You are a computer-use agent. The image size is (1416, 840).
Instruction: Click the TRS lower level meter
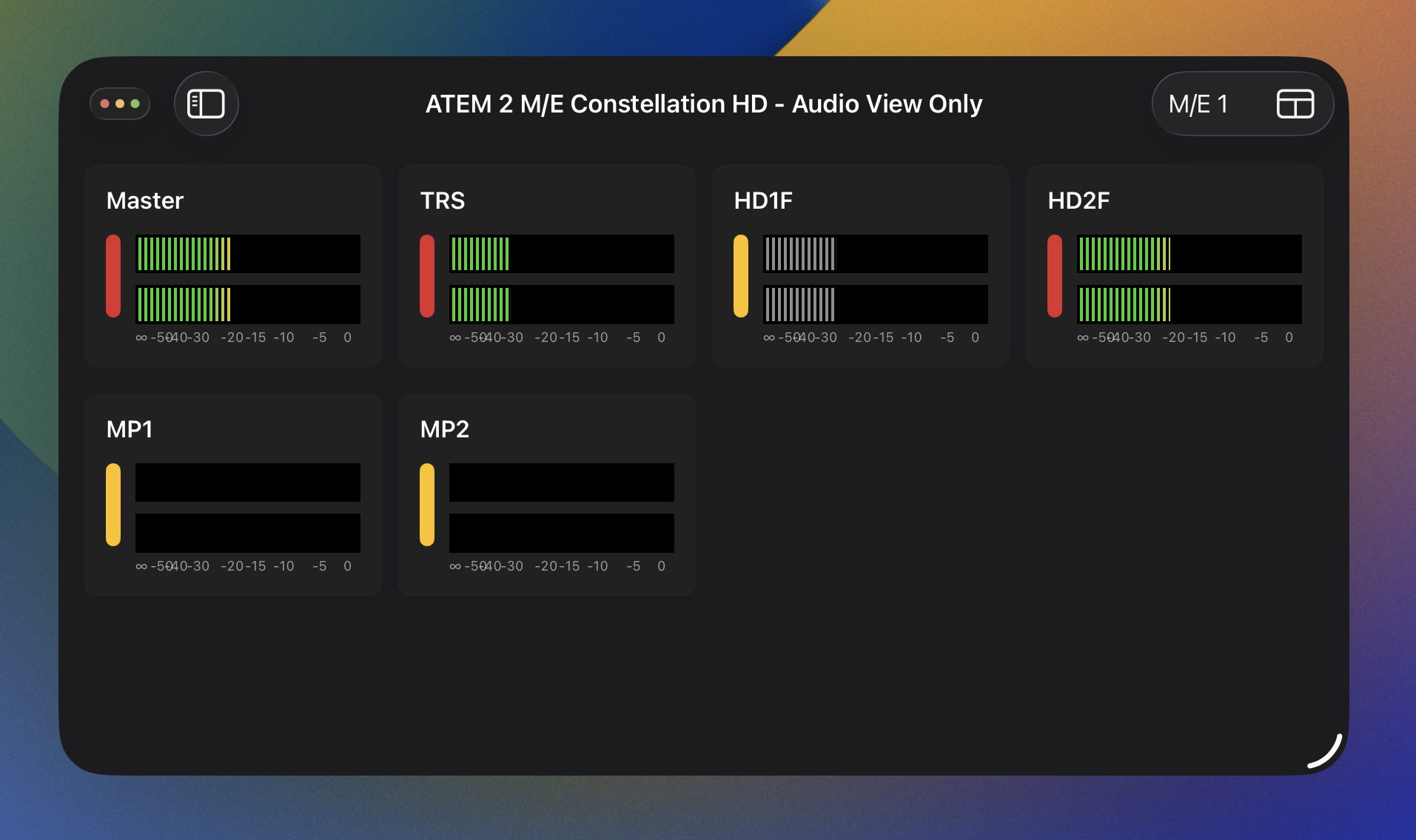click(x=561, y=304)
